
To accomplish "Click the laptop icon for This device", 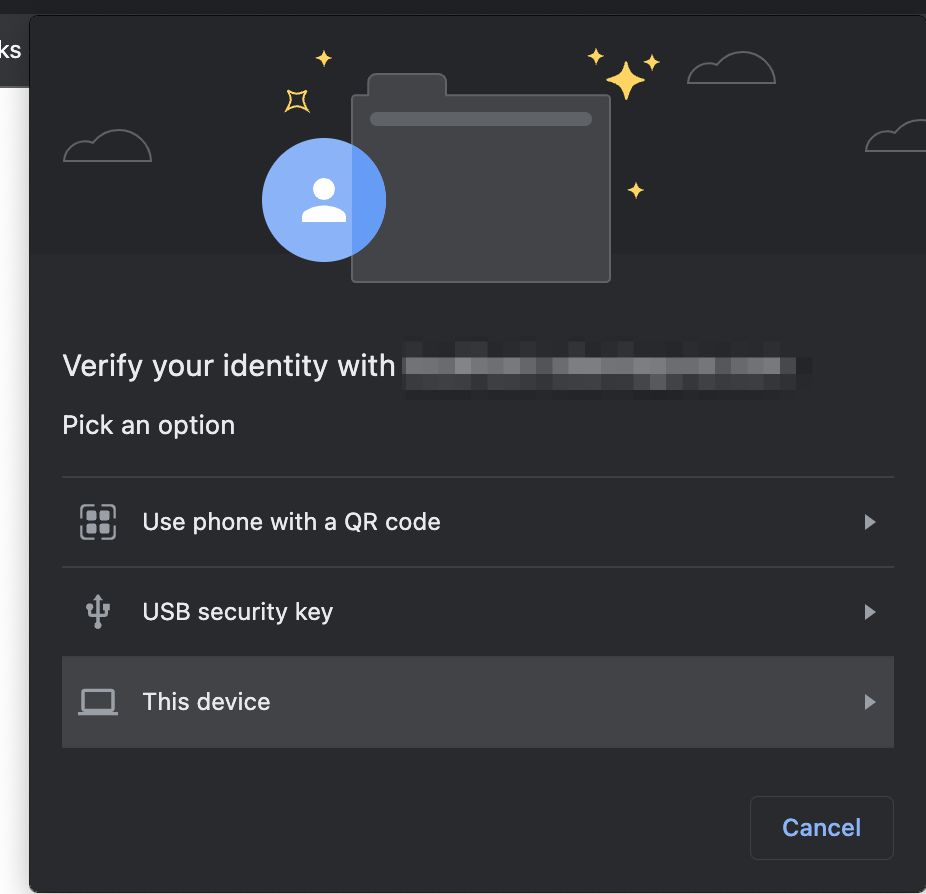I will tap(98, 702).
